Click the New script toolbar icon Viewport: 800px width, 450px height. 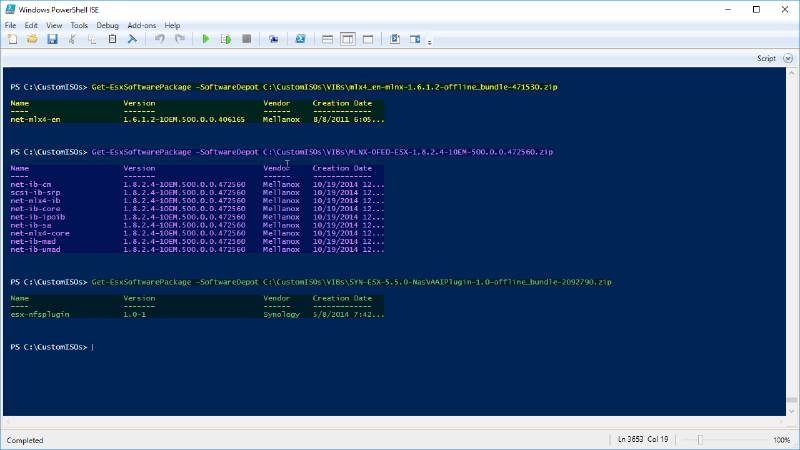click(x=13, y=39)
